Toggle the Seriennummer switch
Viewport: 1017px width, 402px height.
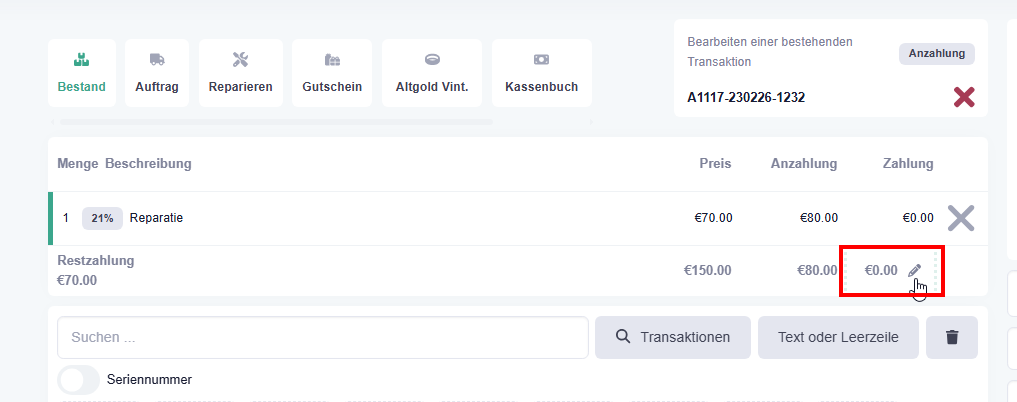(x=79, y=380)
